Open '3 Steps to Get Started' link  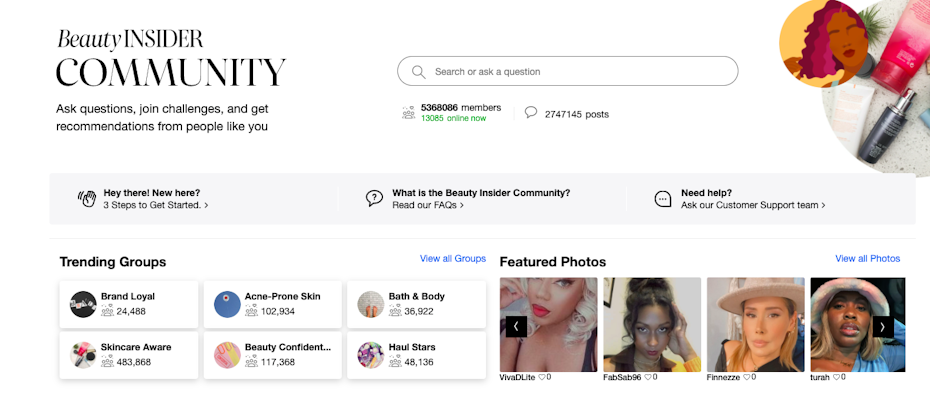coord(155,205)
